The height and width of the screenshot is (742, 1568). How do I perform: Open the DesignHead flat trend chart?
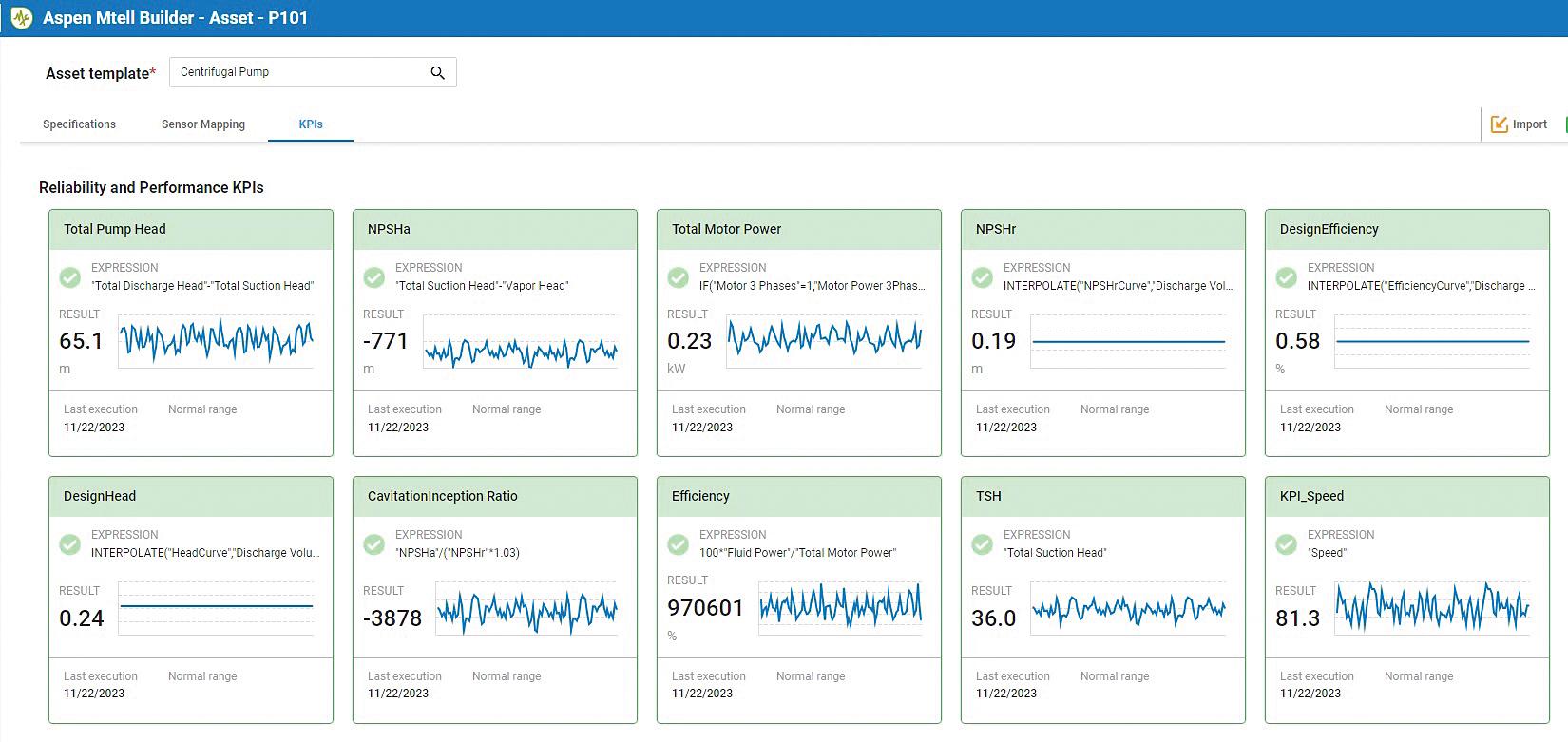[x=216, y=608]
